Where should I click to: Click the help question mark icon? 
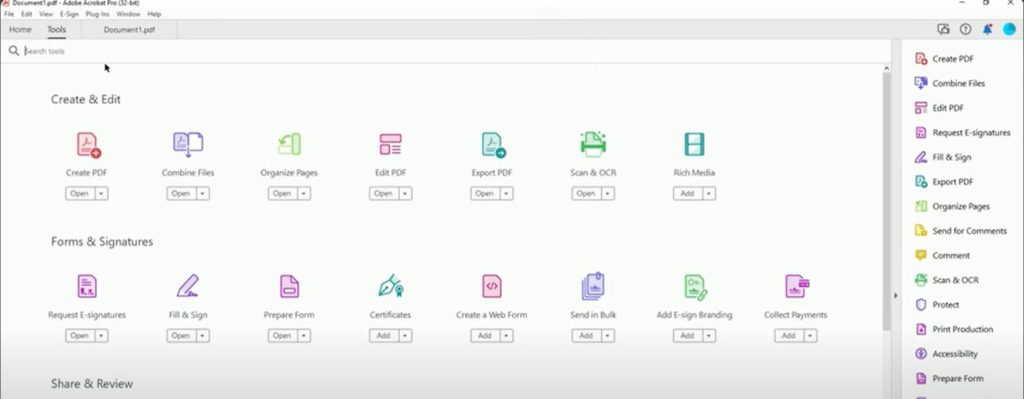pos(965,29)
